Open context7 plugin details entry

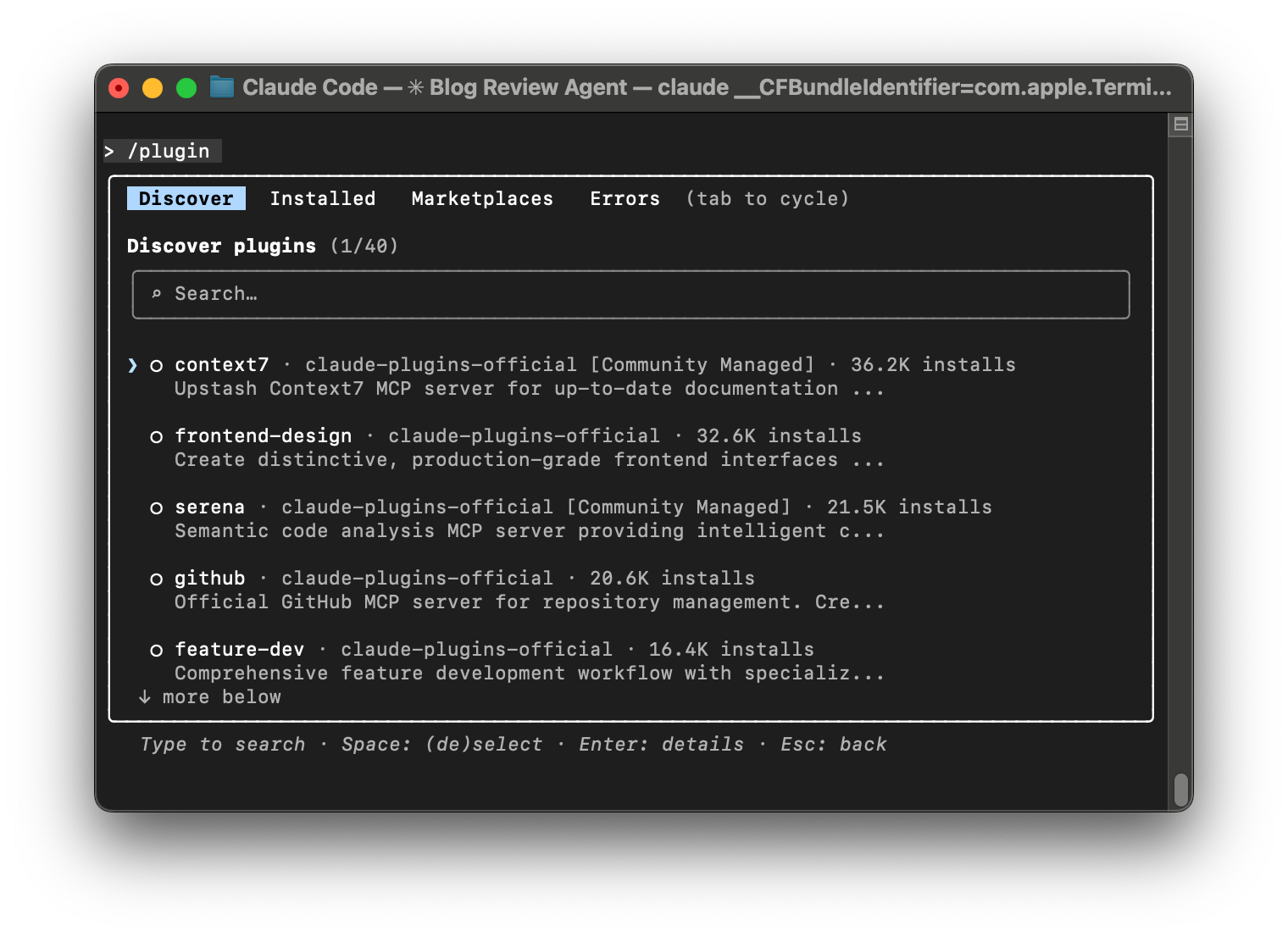pos(221,364)
